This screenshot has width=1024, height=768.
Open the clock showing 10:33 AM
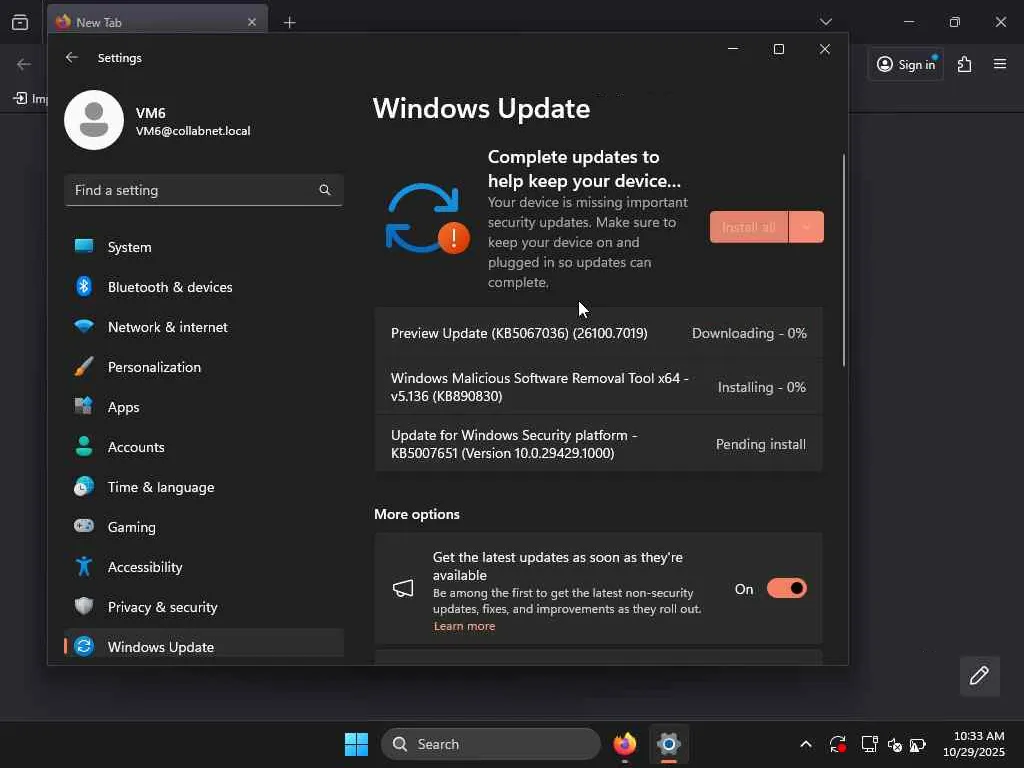[973, 744]
